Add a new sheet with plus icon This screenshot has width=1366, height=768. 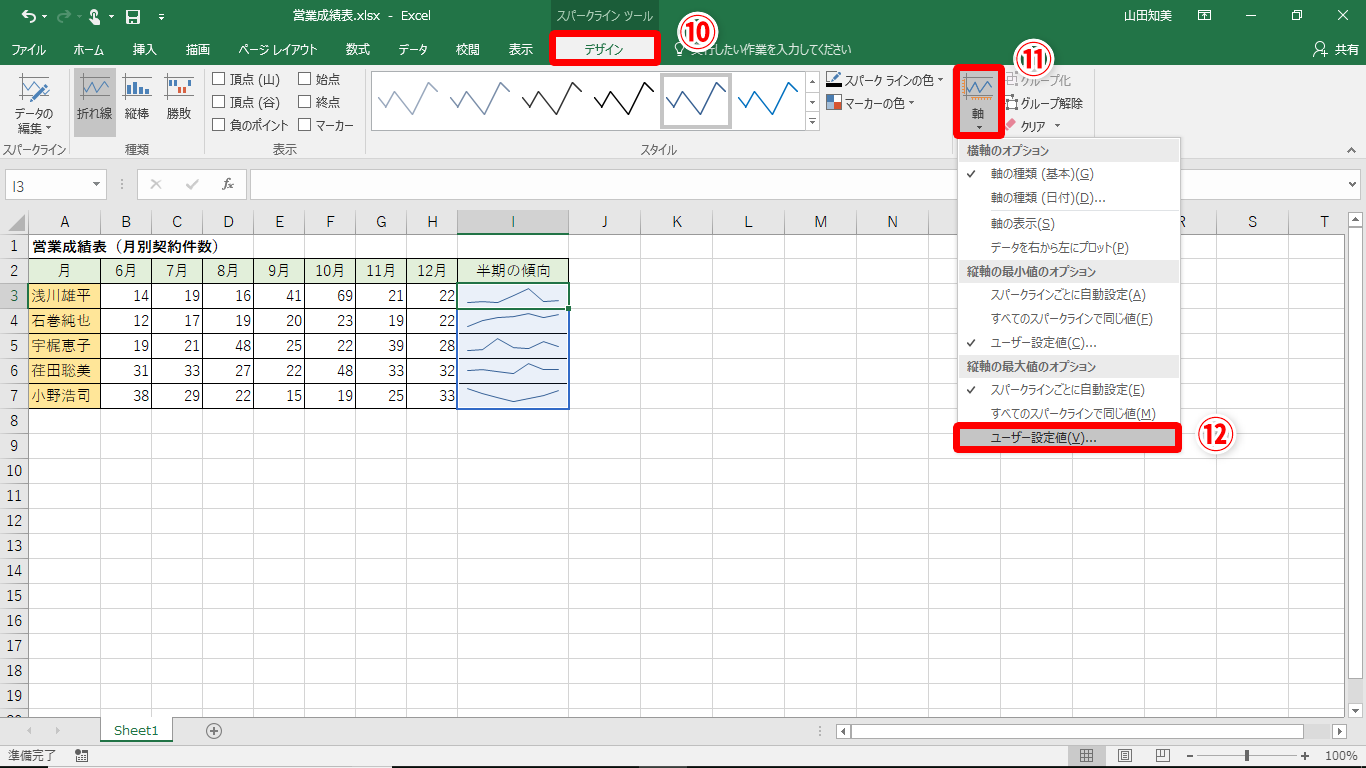214,731
